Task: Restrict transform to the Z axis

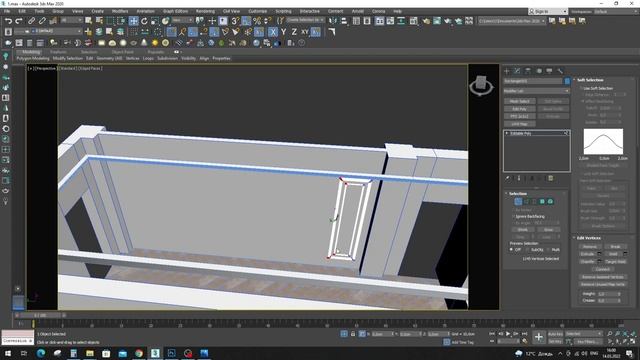Action: pos(294,32)
